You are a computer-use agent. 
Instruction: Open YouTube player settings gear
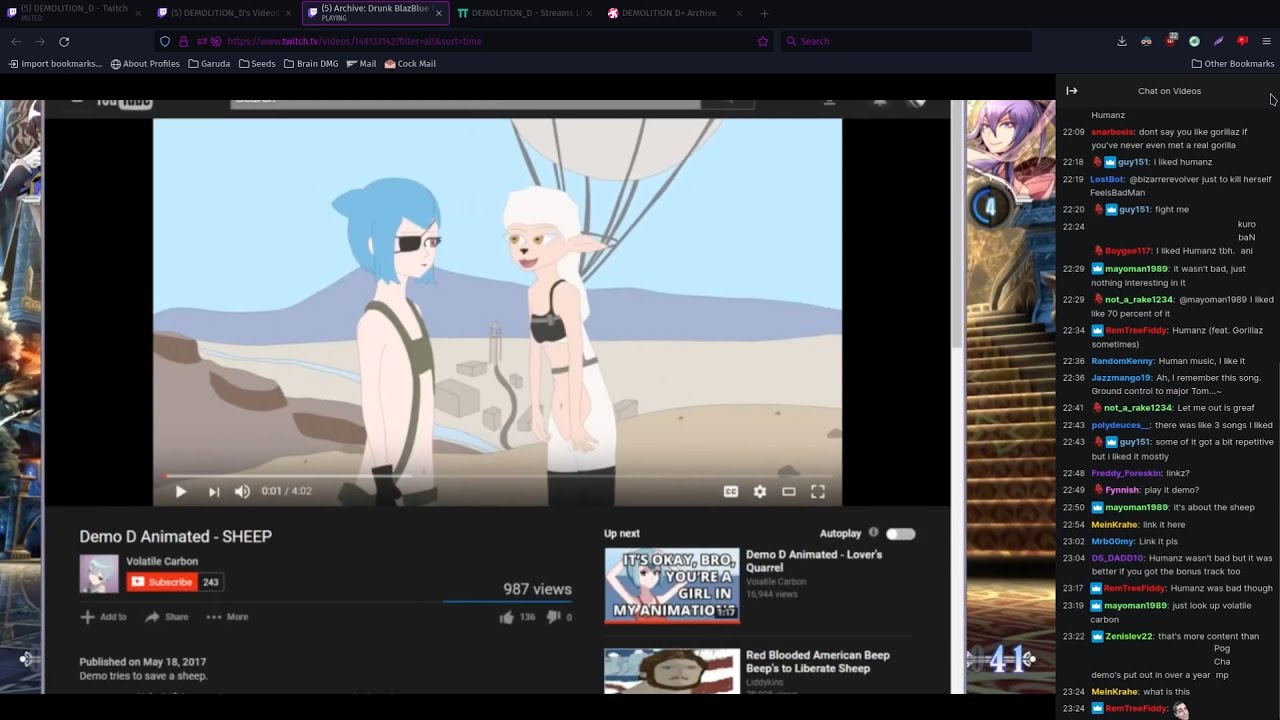click(x=760, y=491)
